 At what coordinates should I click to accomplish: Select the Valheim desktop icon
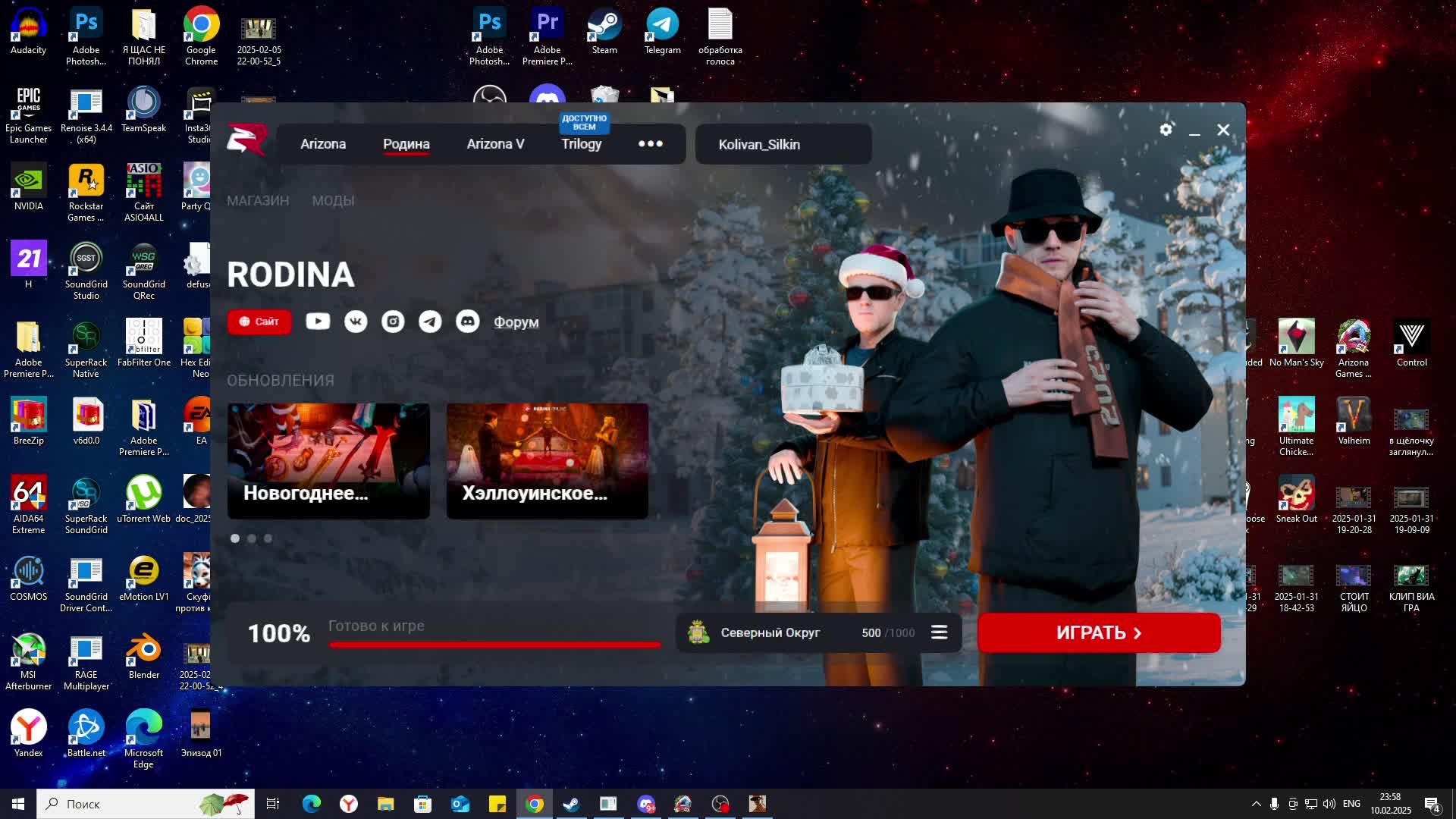pyautogui.click(x=1354, y=422)
